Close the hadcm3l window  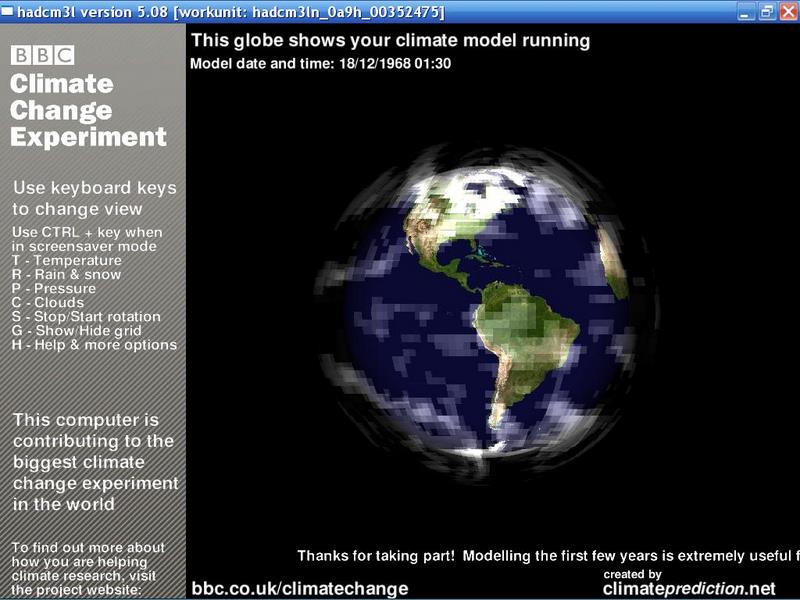coord(788,12)
